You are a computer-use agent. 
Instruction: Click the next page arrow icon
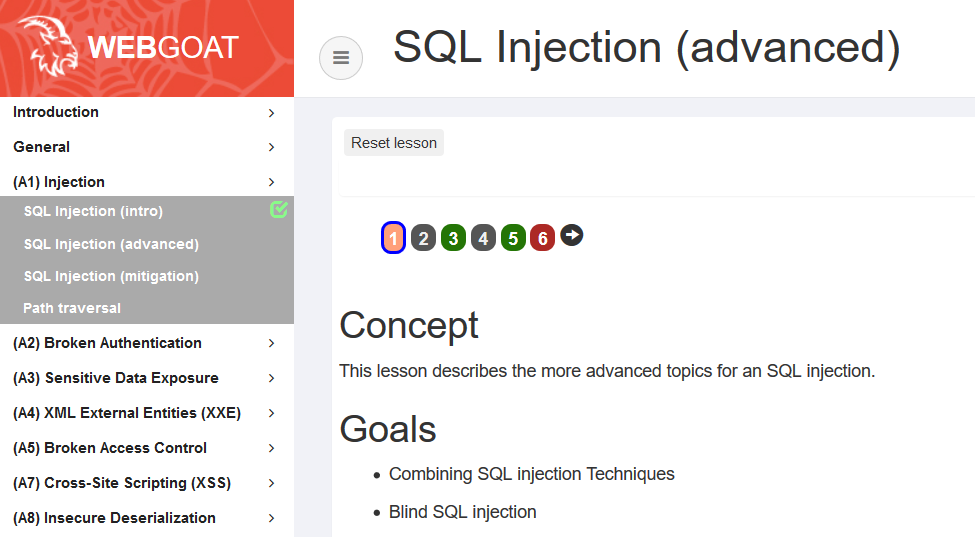point(572,236)
